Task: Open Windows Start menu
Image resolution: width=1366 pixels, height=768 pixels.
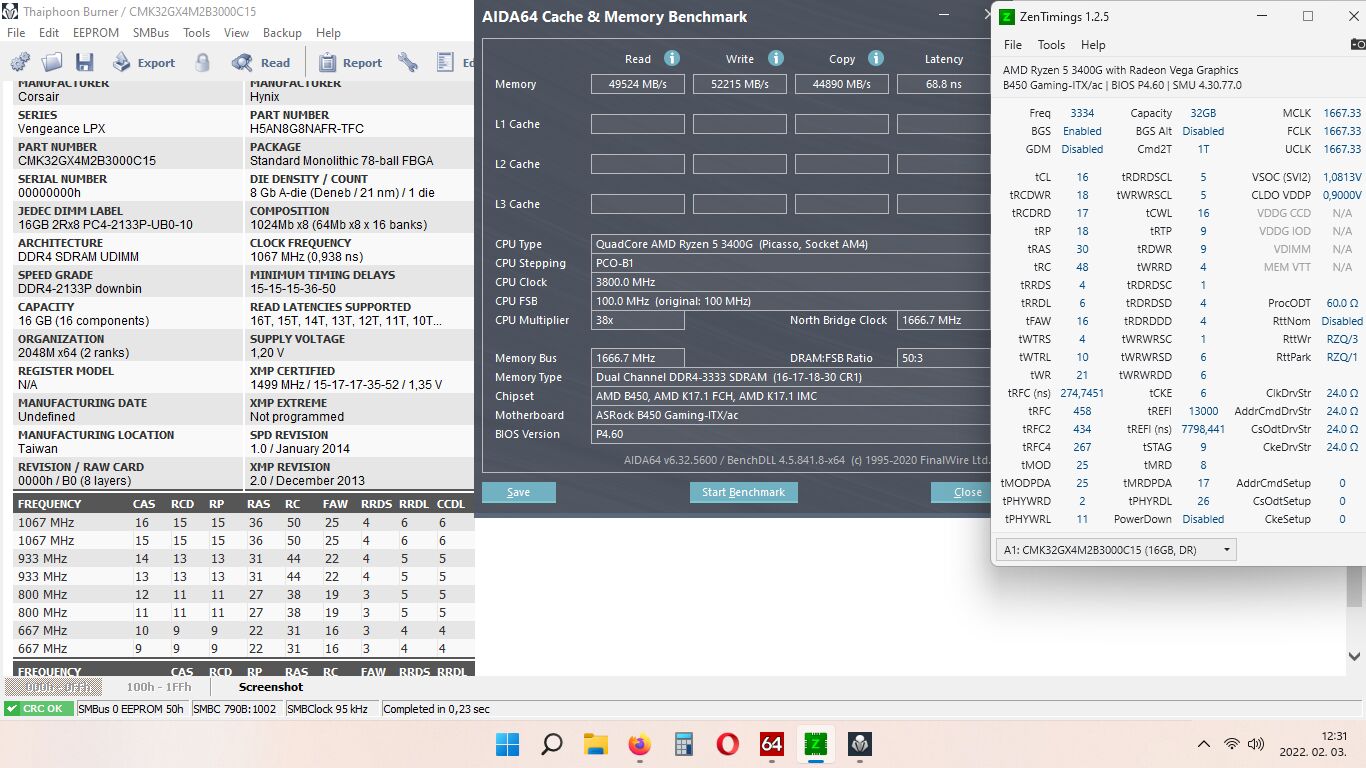Action: (507, 744)
